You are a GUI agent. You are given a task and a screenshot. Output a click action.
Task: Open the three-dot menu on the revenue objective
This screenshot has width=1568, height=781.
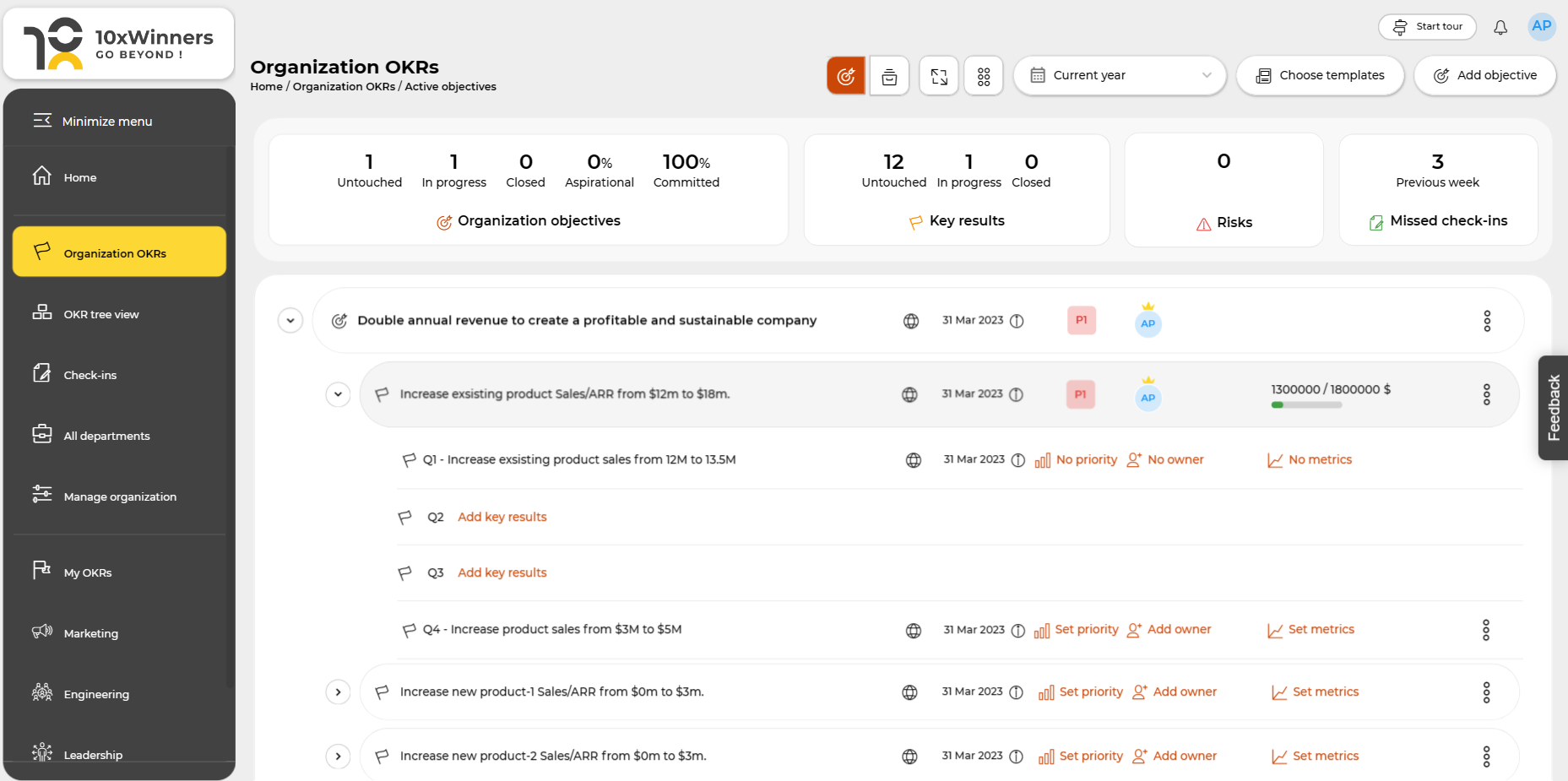click(1487, 321)
